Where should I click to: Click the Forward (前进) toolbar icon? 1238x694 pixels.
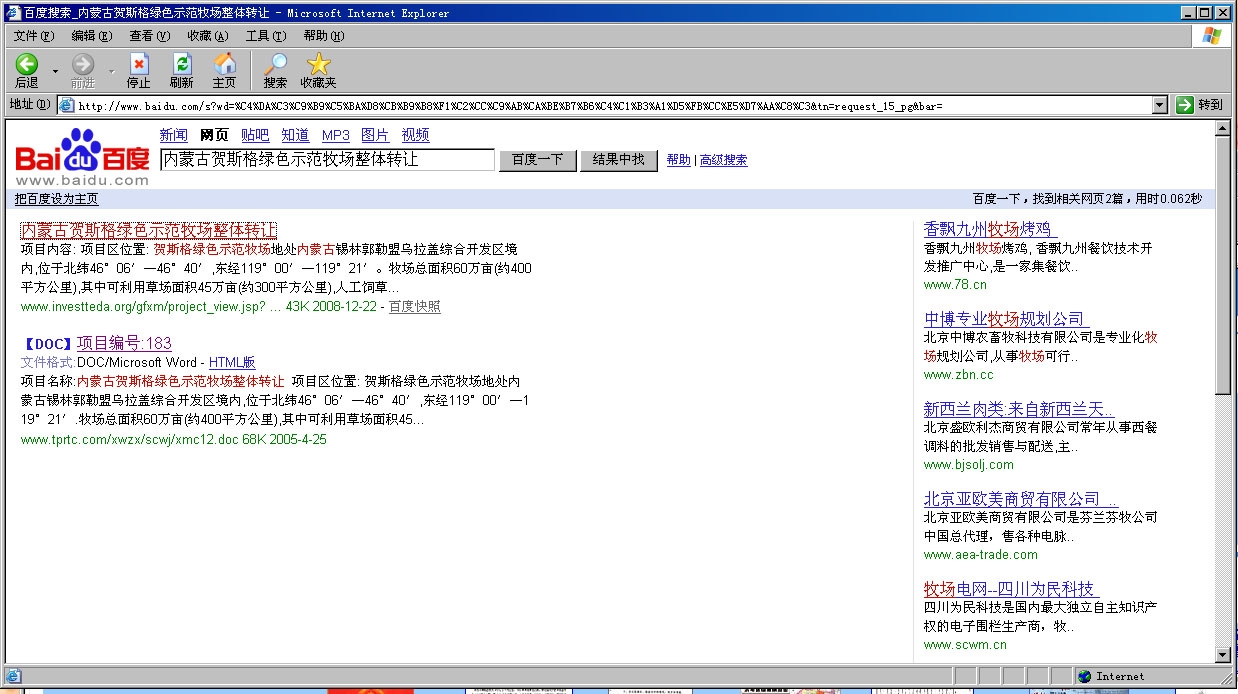(x=83, y=64)
